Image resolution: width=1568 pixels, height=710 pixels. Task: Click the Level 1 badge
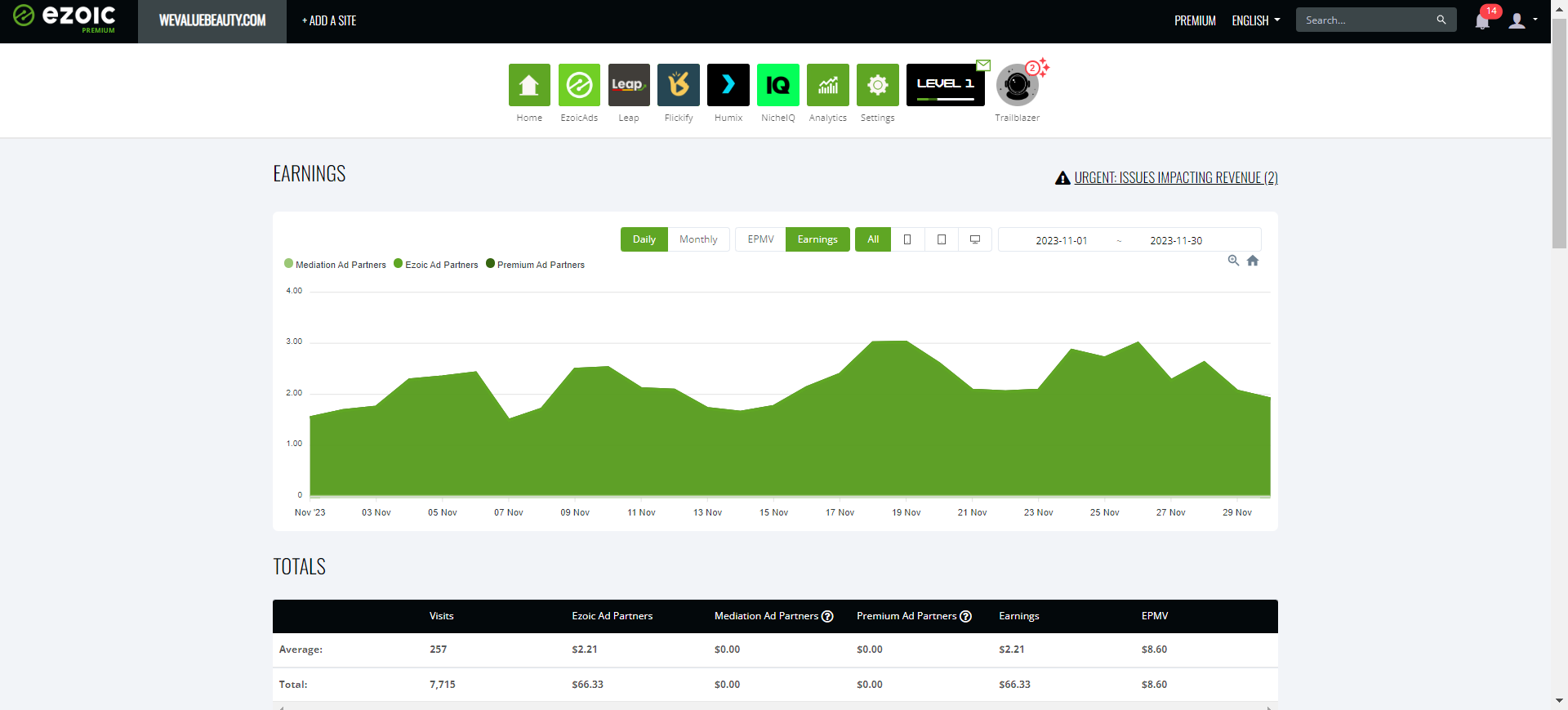pyautogui.click(x=946, y=85)
